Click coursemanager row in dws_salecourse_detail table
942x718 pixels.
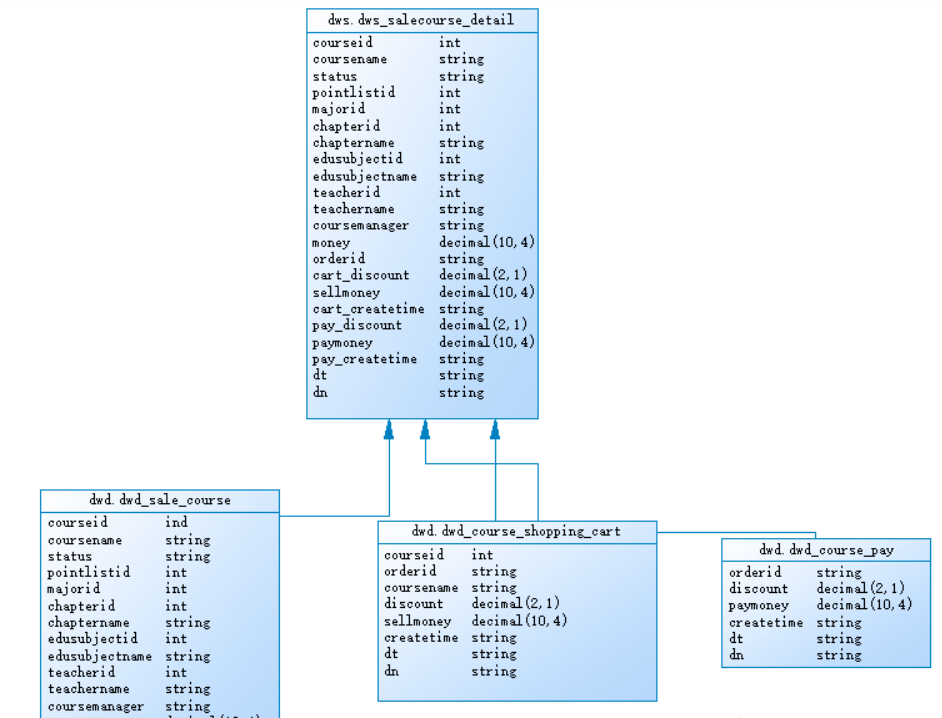422,225
